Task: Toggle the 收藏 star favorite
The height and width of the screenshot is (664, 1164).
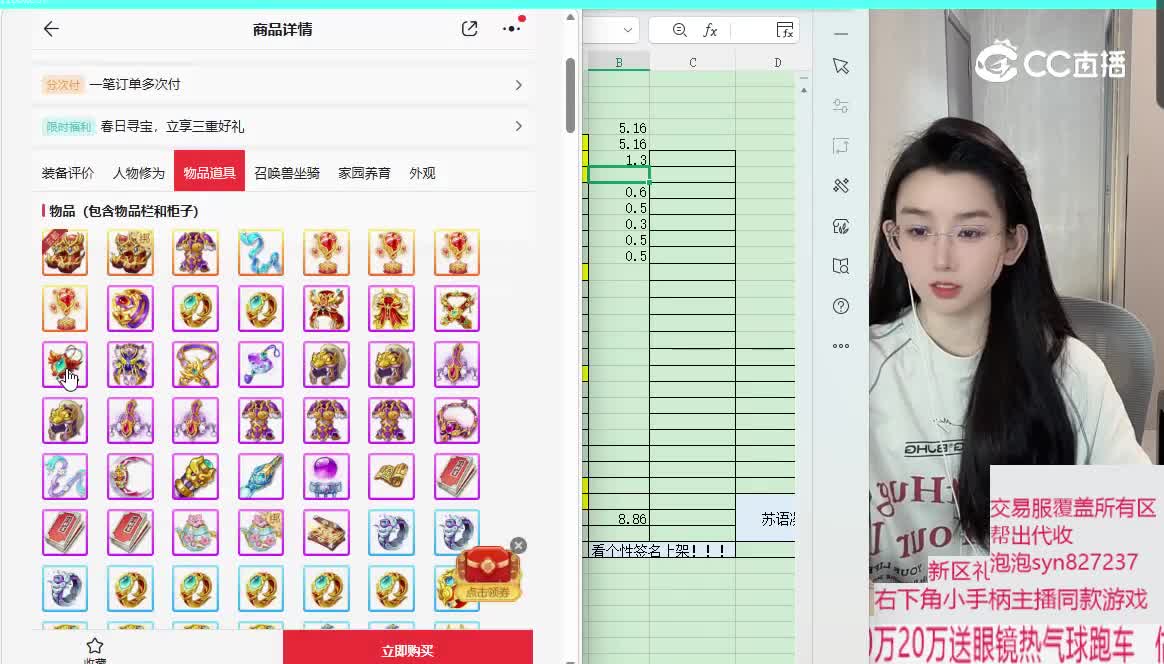Action: 95,646
